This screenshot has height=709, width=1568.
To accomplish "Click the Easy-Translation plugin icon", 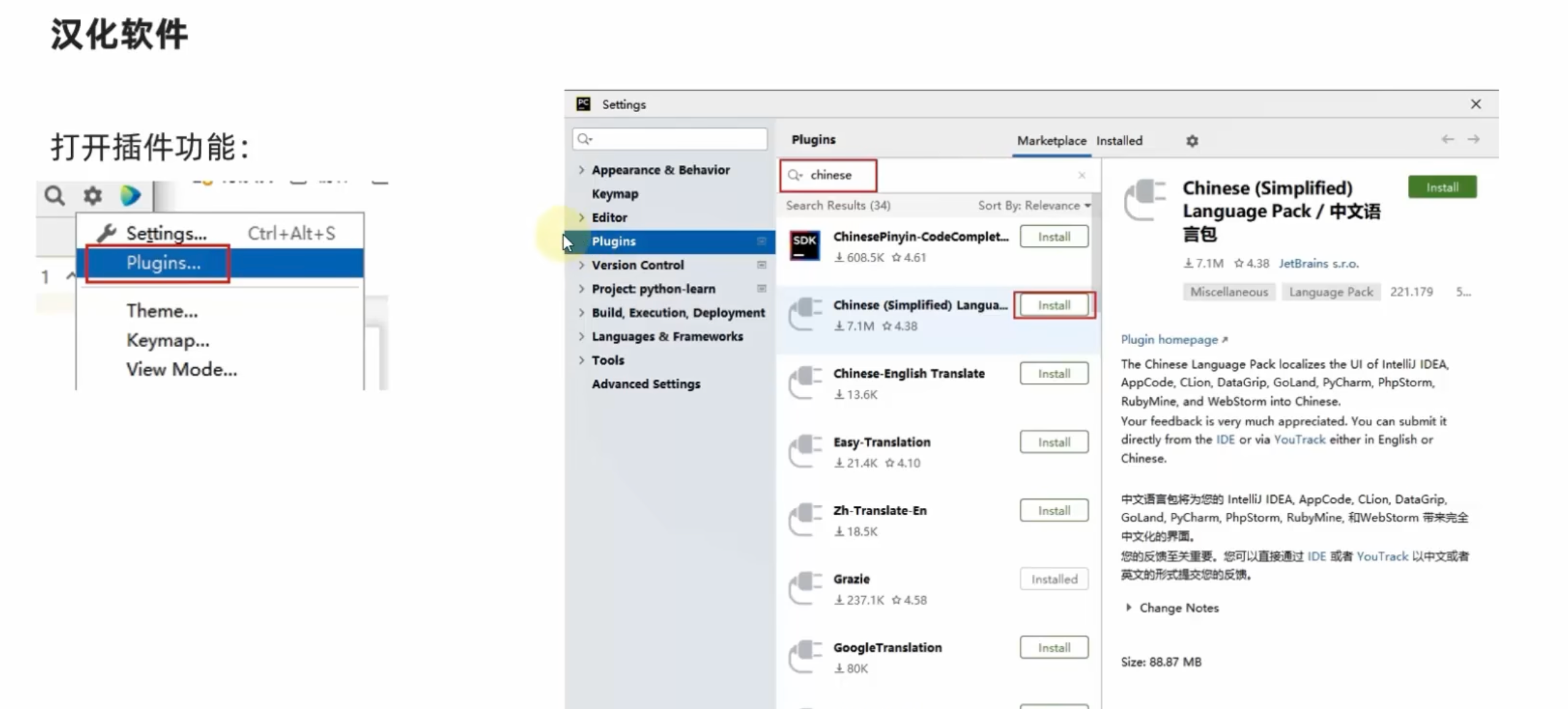I will point(804,451).
